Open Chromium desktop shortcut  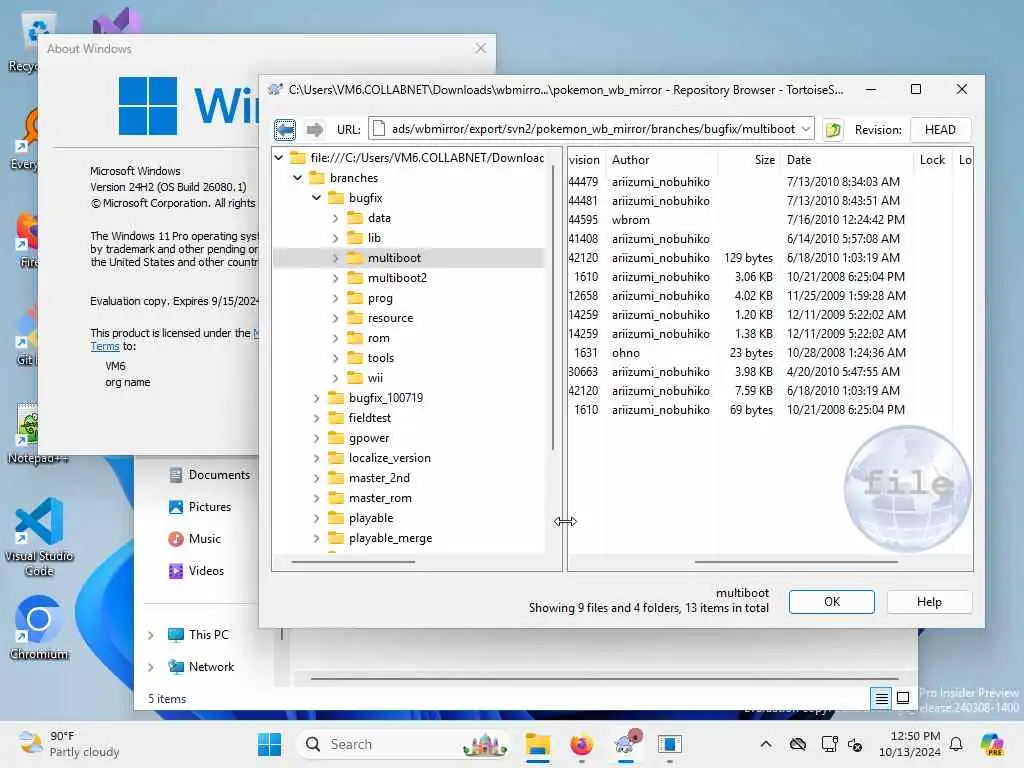pos(39,628)
